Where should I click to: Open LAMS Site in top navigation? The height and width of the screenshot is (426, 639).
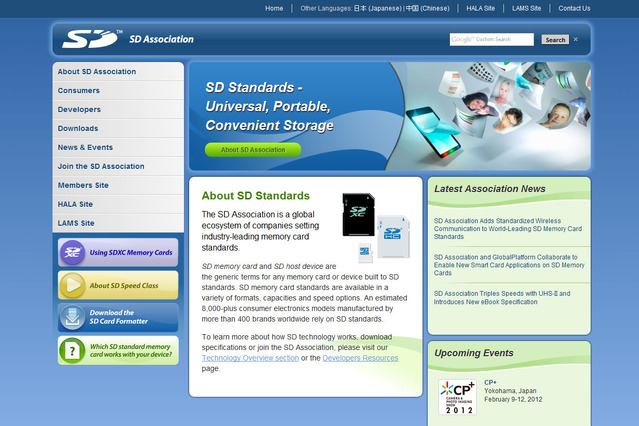click(x=527, y=8)
